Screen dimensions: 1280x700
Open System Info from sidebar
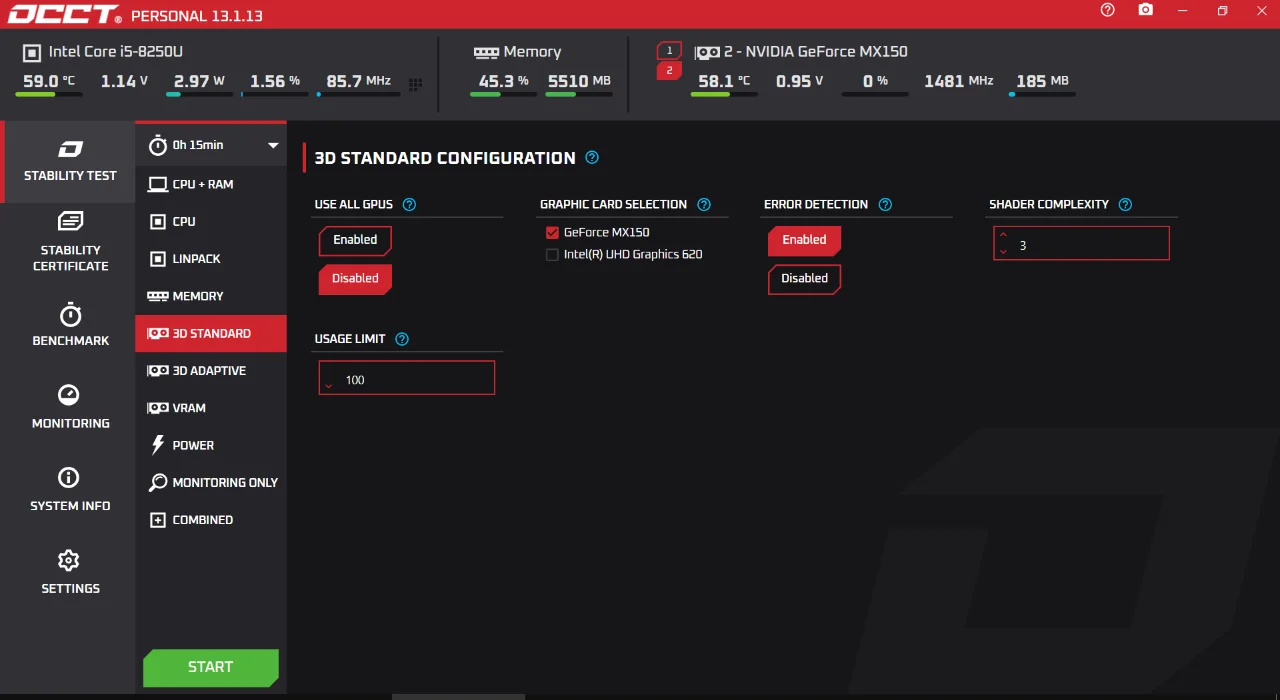tap(70, 490)
